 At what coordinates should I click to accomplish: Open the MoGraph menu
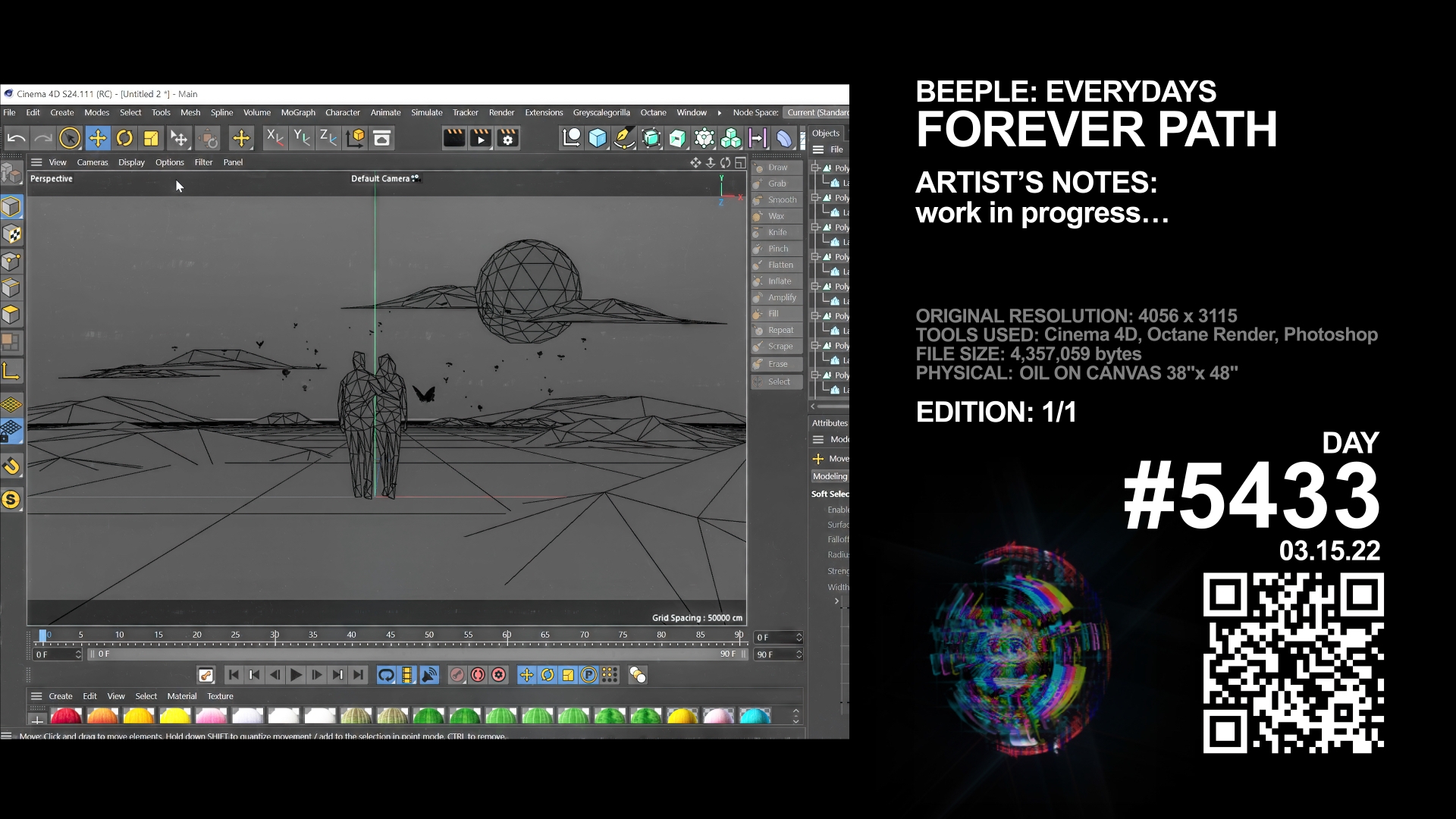pos(298,113)
